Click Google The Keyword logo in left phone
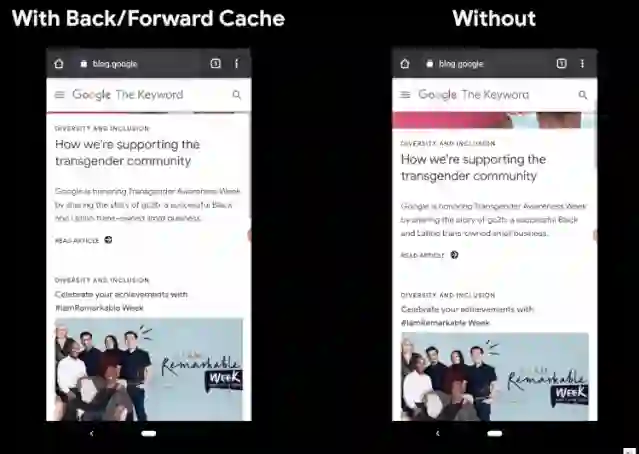 [128, 95]
